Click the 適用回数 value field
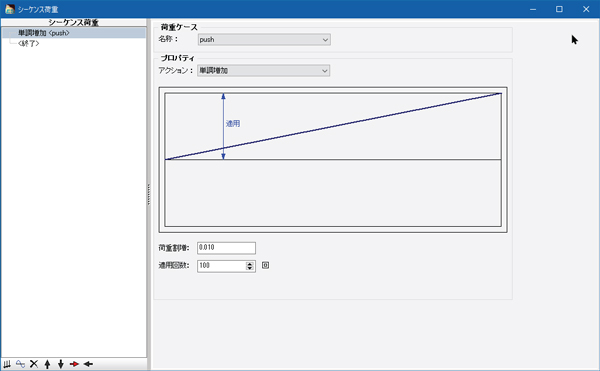Viewport: 600px width, 371px height. (222, 266)
